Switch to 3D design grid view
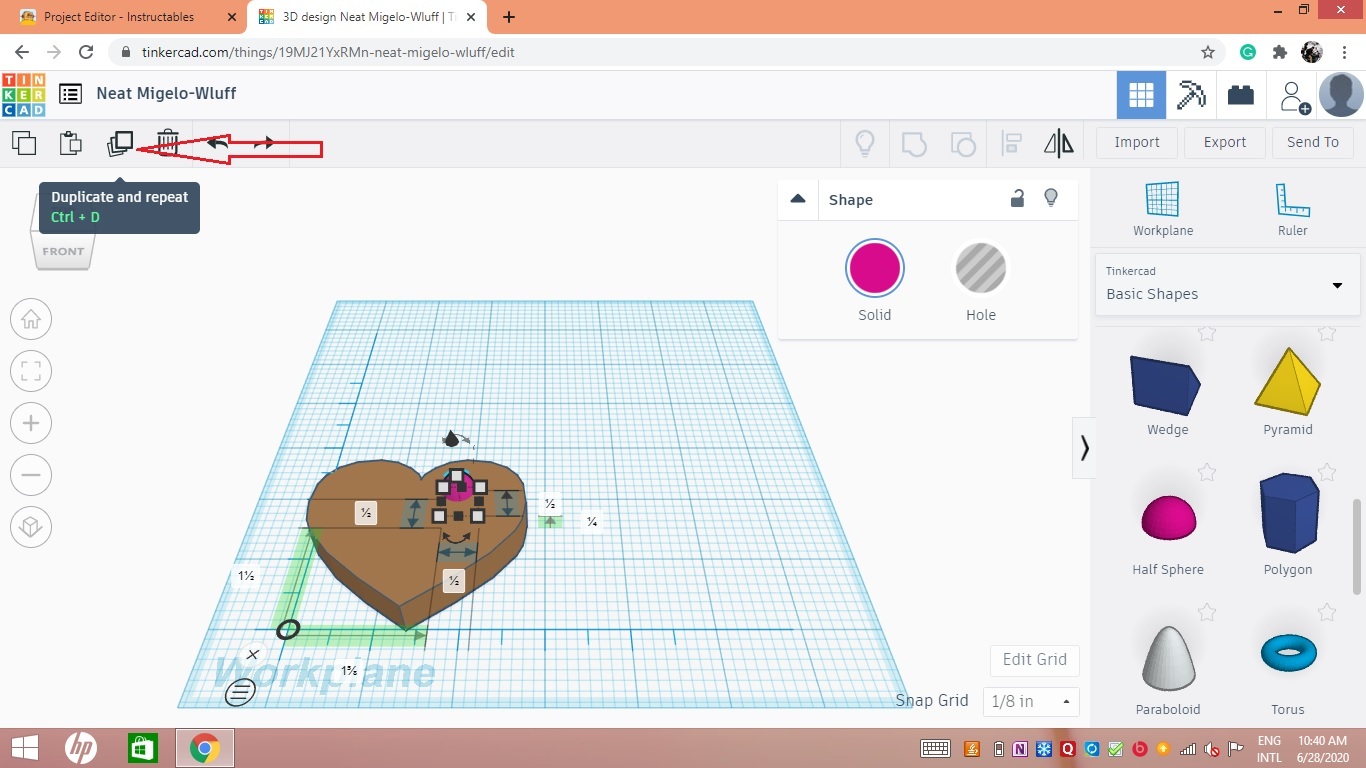The height and width of the screenshot is (768, 1366). (1141, 95)
